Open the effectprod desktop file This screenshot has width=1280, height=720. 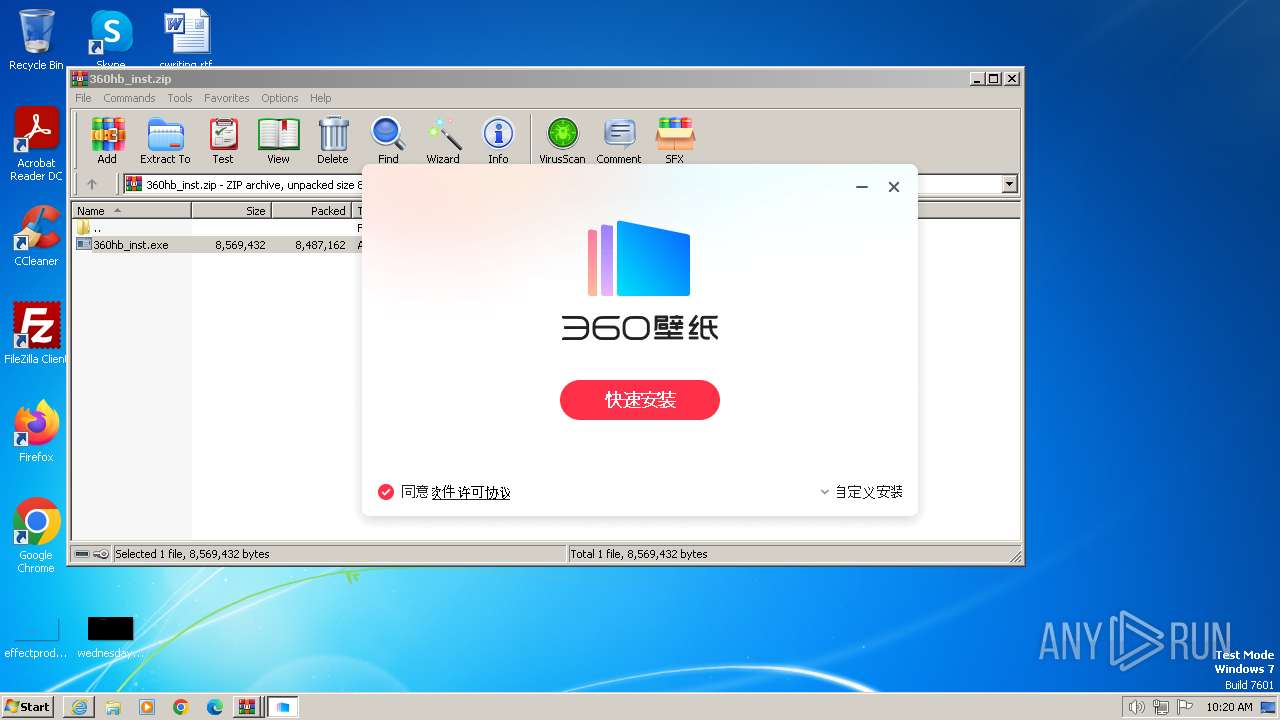point(36,637)
